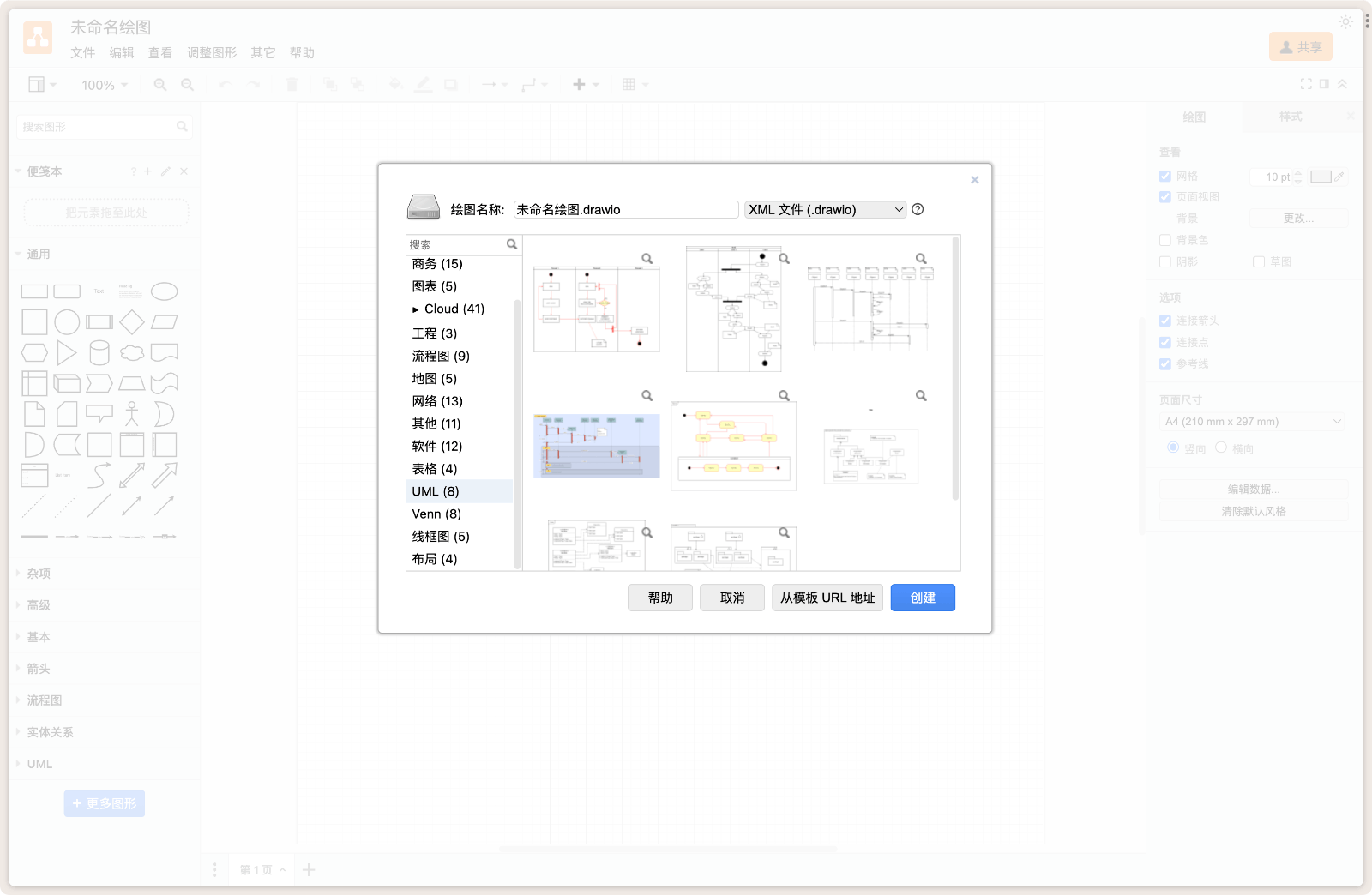This screenshot has height=895, width=1372.
Task: Toggle the format panel icon
Action: (x=1324, y=84)
